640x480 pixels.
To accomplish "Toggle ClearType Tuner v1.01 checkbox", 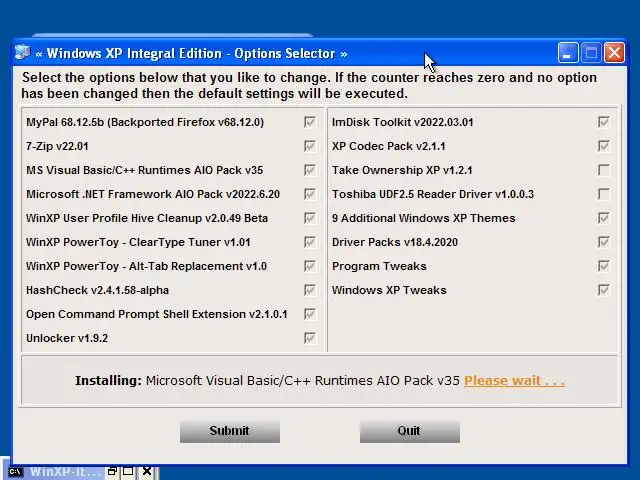I will click(x=310, y=242).
